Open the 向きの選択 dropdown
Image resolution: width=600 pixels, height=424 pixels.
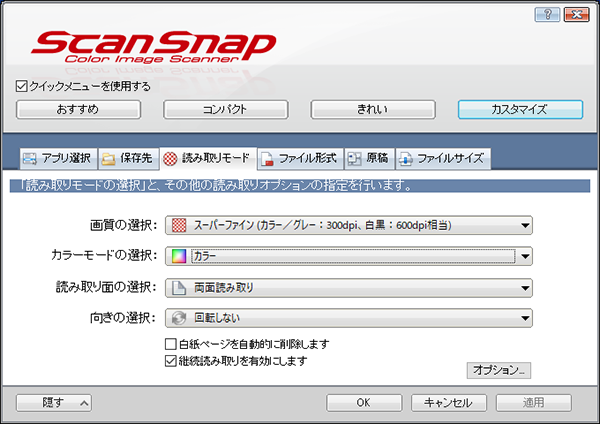[x=524, y=319]
